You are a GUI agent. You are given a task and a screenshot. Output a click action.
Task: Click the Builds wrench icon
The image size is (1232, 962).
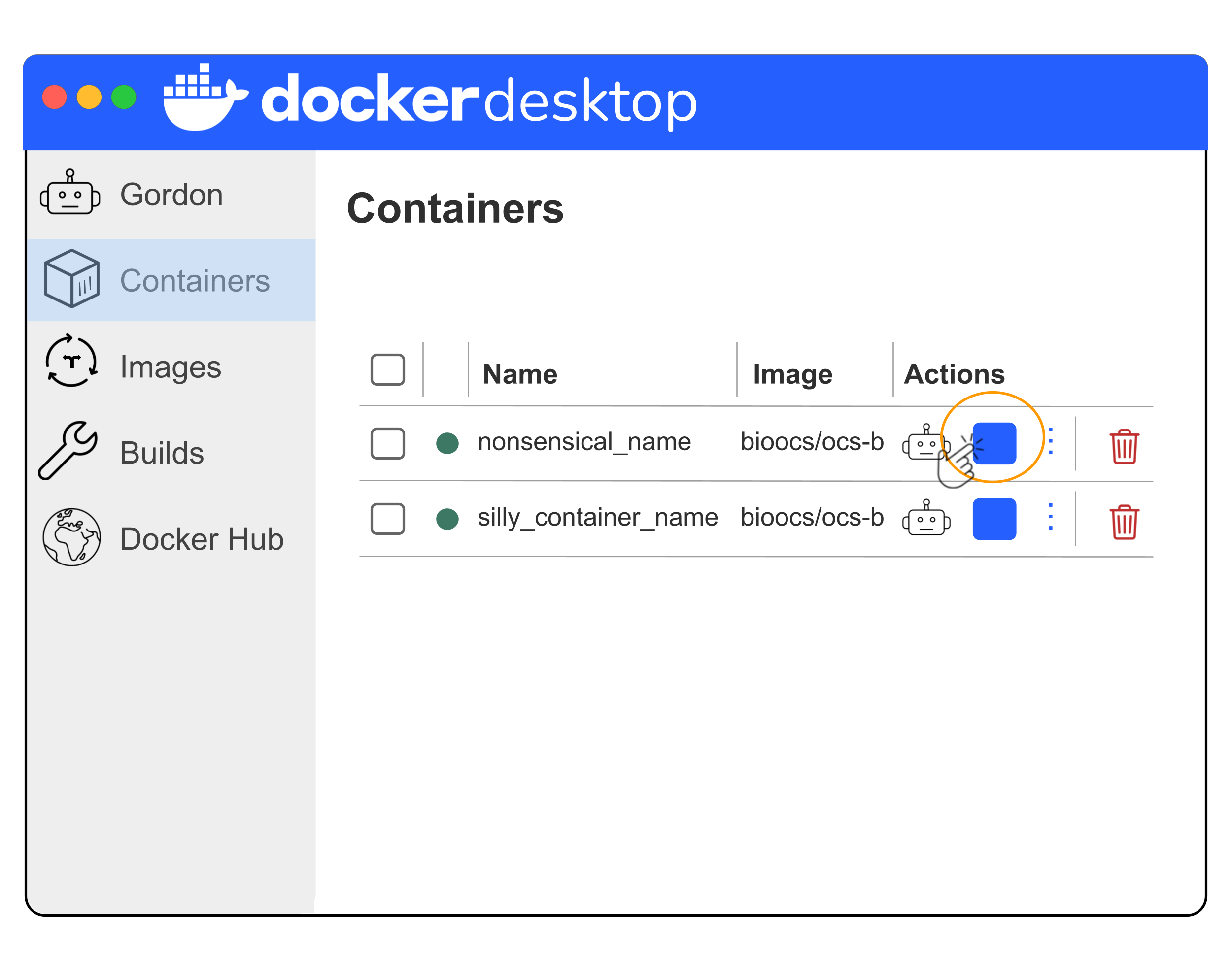tap(68, 451)
